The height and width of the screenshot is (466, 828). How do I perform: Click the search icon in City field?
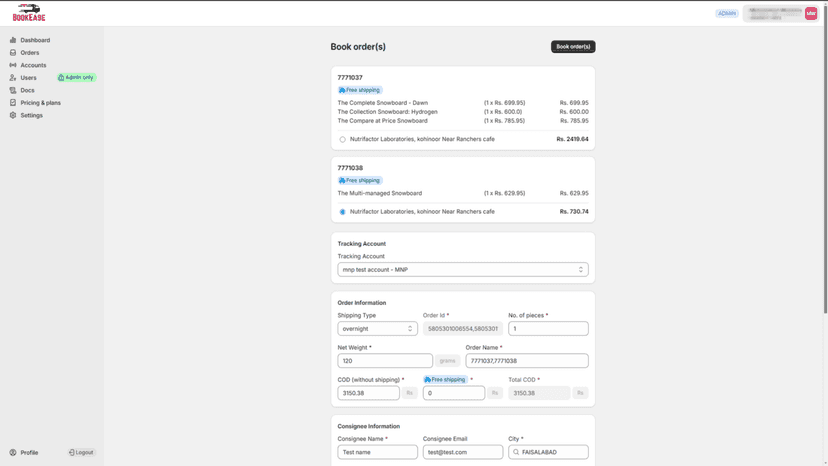[516, 452]
